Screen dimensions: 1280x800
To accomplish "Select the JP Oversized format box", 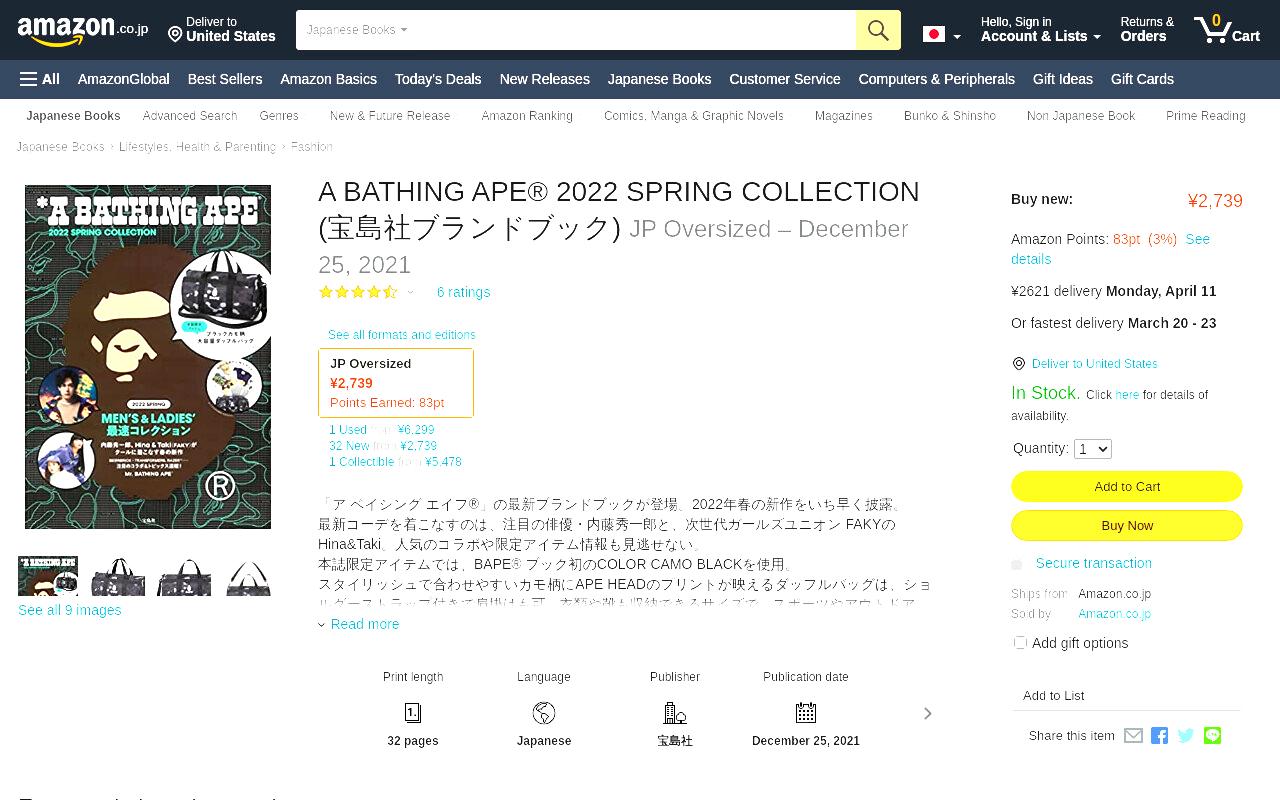I will tap(396, 383).
